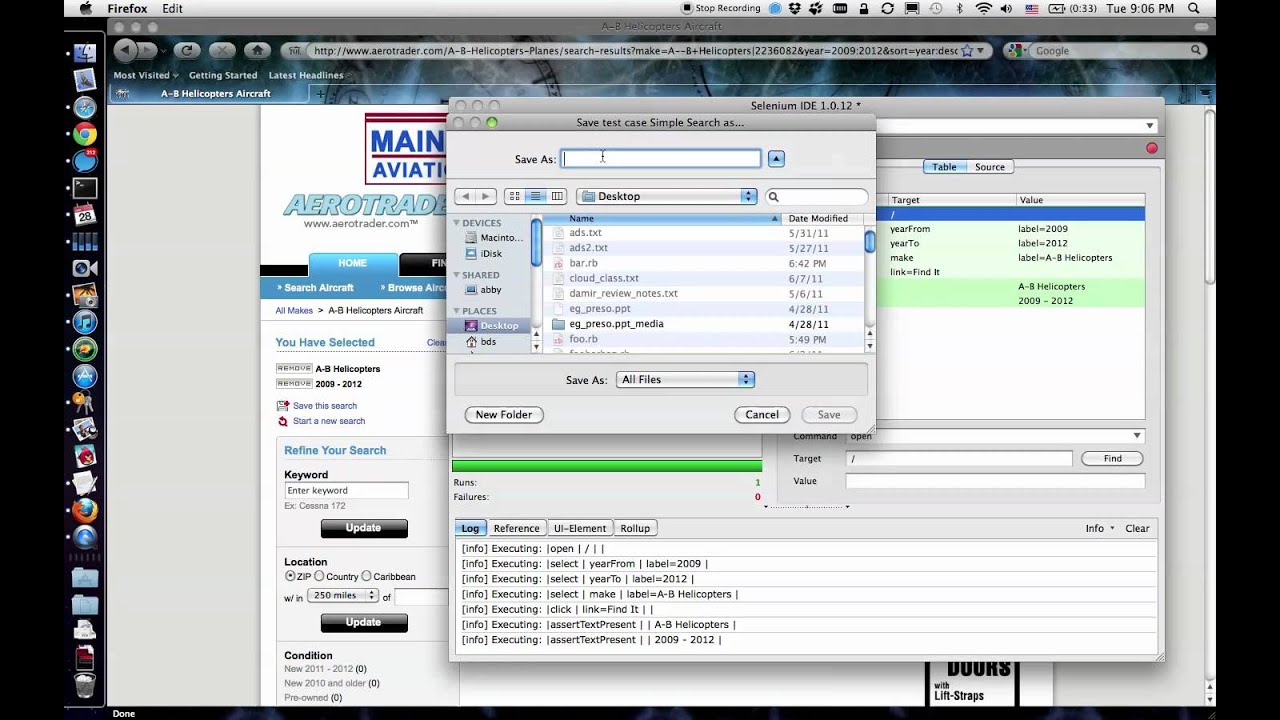Image resolution: width=1280 pixels, height=720 pixels.
Task: Open the Trash in the Dock
Action: click(x=85, y=686)
